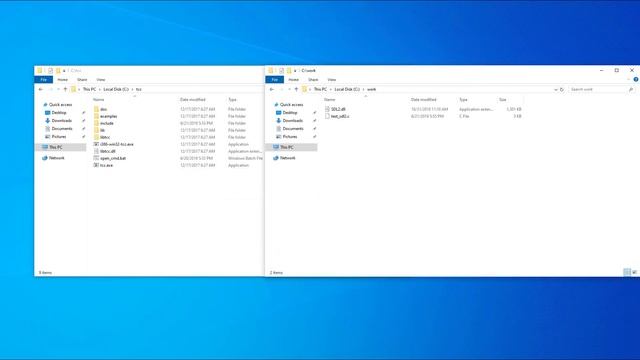
Task: Select the libtcc folder icon in tcc
Action: pos(96,137)
